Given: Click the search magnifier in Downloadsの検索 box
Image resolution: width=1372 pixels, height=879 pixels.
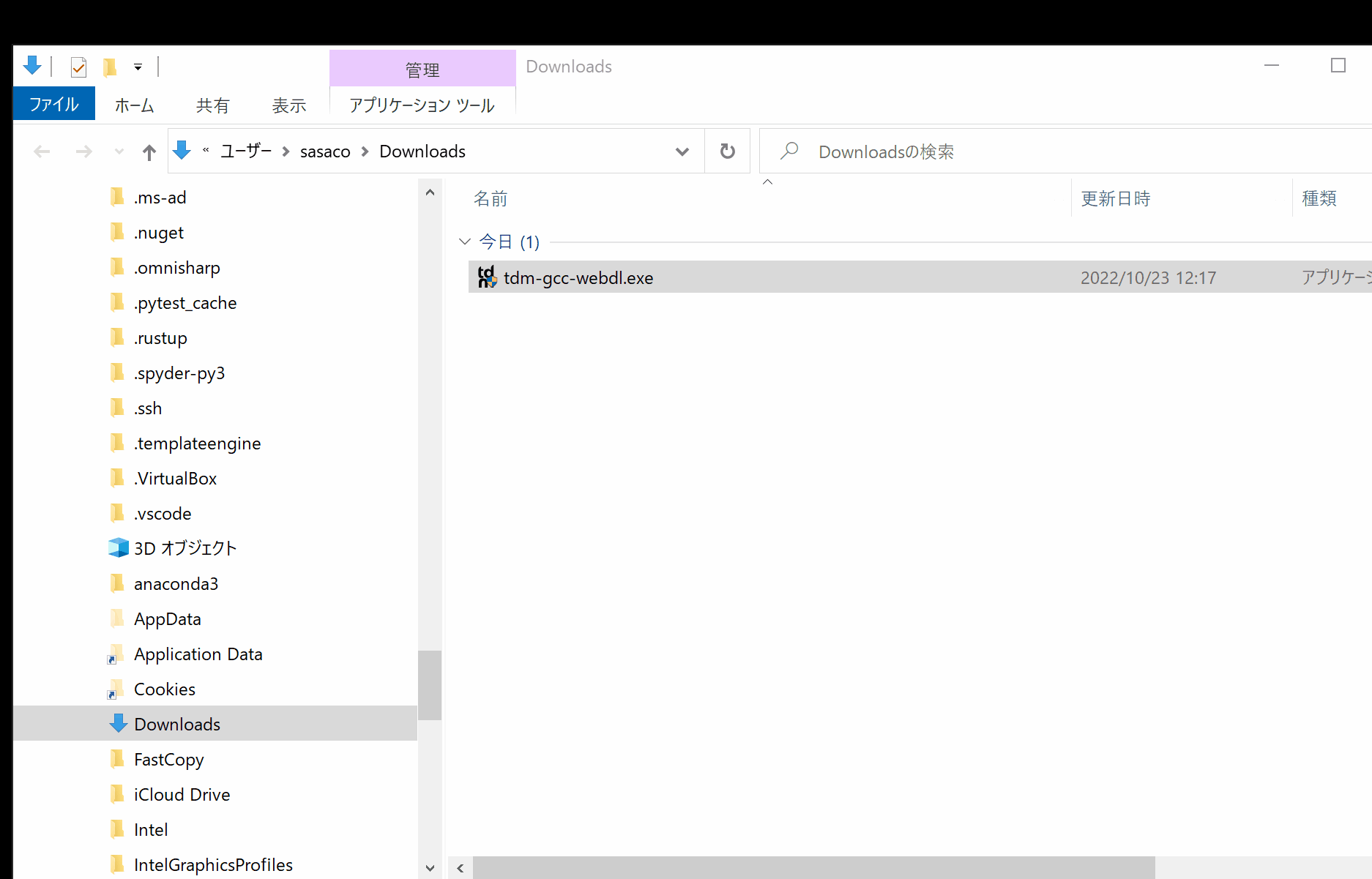Looking at the screenshot, I should tap(789, 151).
